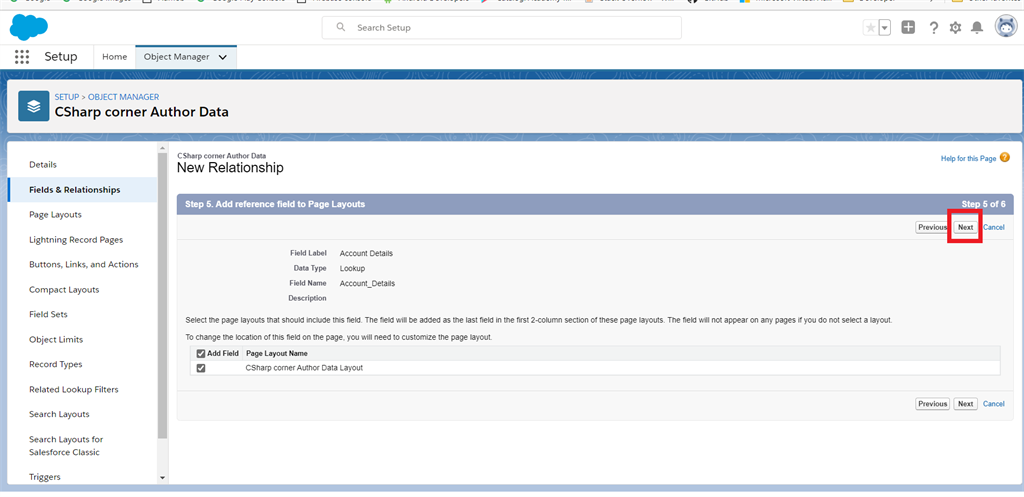Open the user profile avatar

point(1006,27)
